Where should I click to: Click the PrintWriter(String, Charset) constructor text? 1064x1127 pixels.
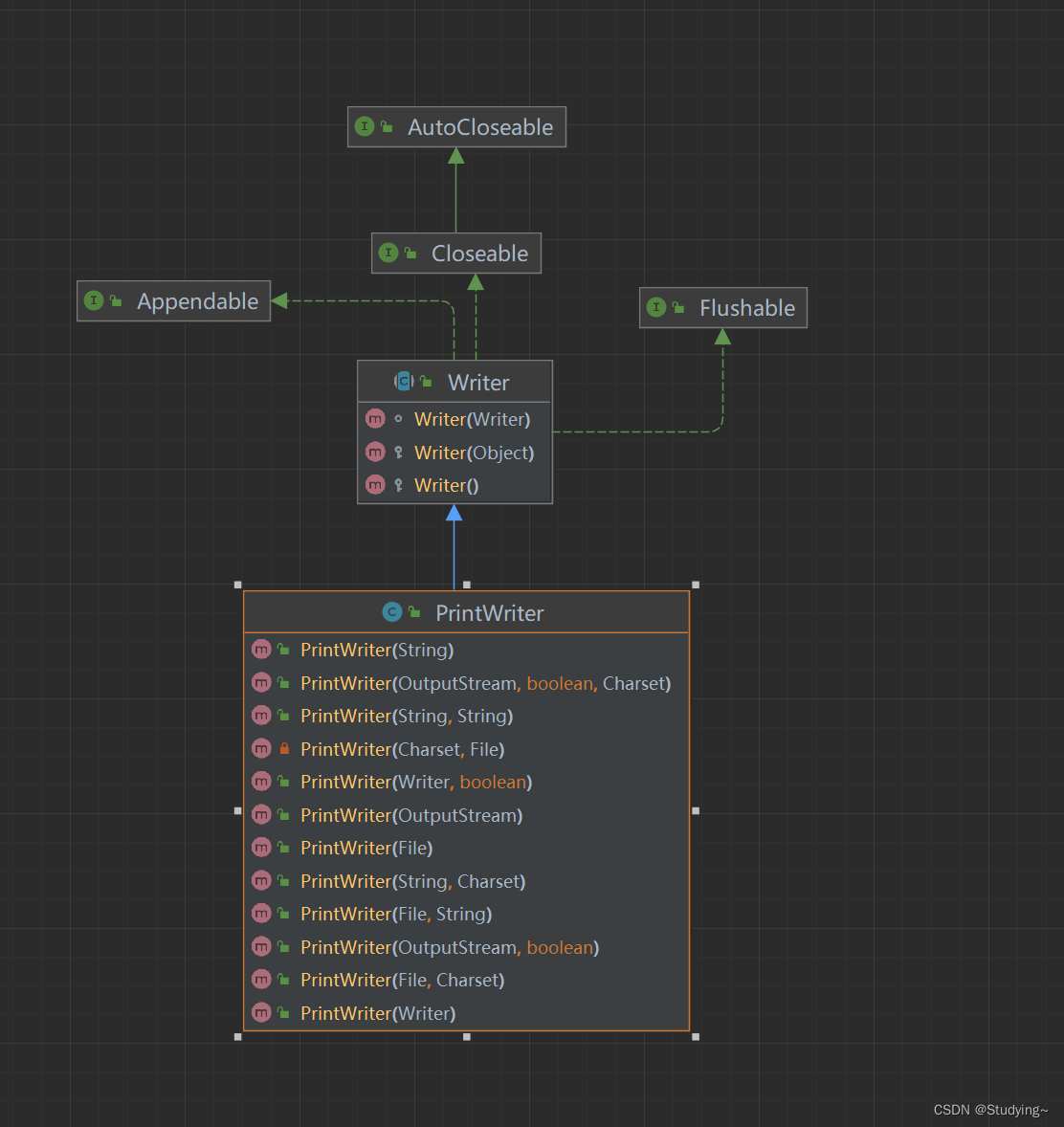[413, 882]
